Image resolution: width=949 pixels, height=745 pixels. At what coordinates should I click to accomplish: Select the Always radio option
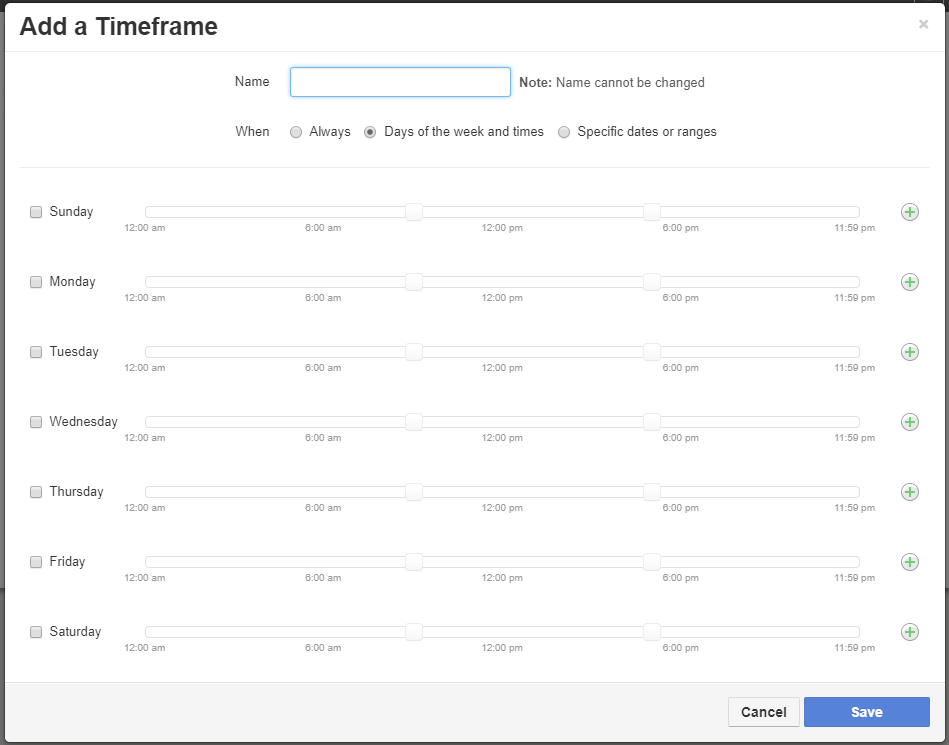[296, 132]
